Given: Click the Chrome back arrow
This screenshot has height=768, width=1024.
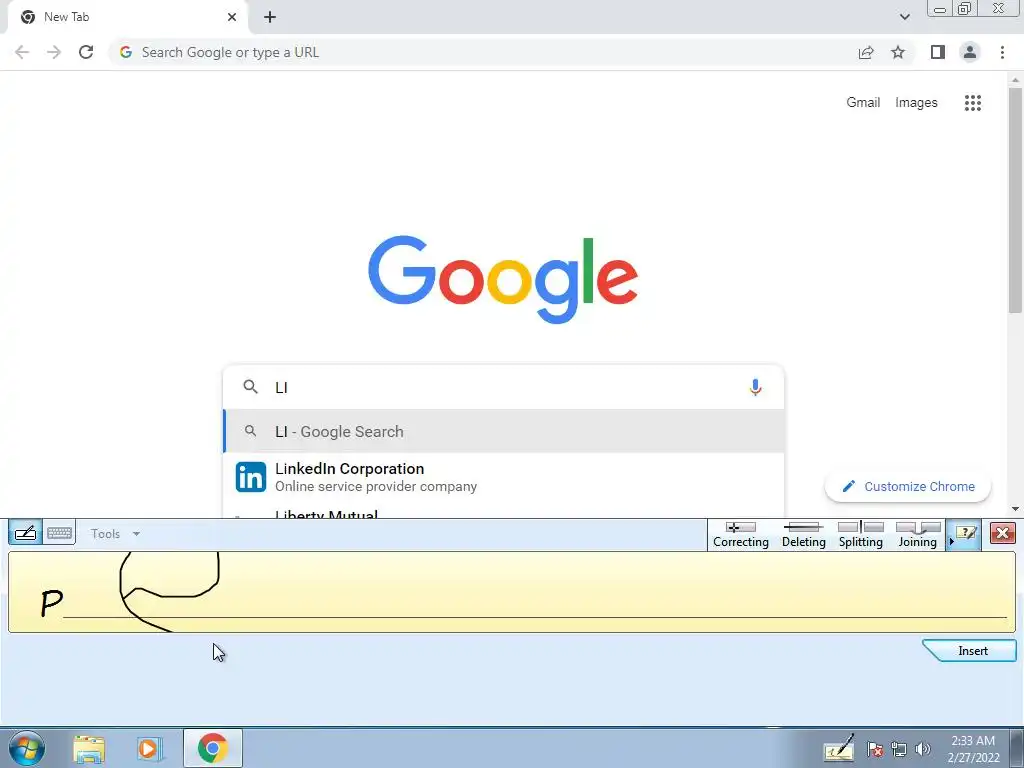Looking at the screenshot, I should pyautogui.click(x=22, y=52).
